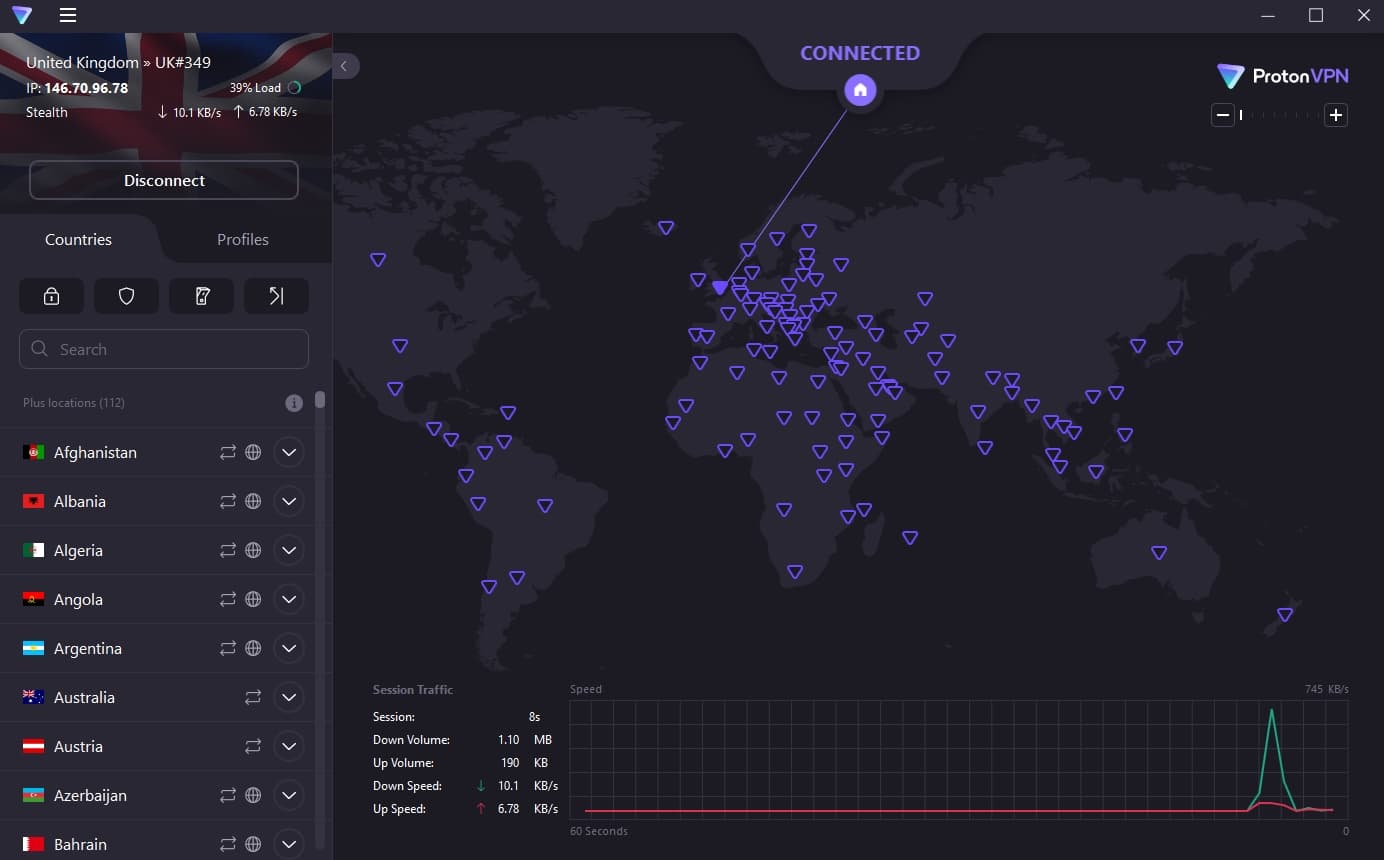
Task: Click the speed graph area
Action: (x=959, y=760)
